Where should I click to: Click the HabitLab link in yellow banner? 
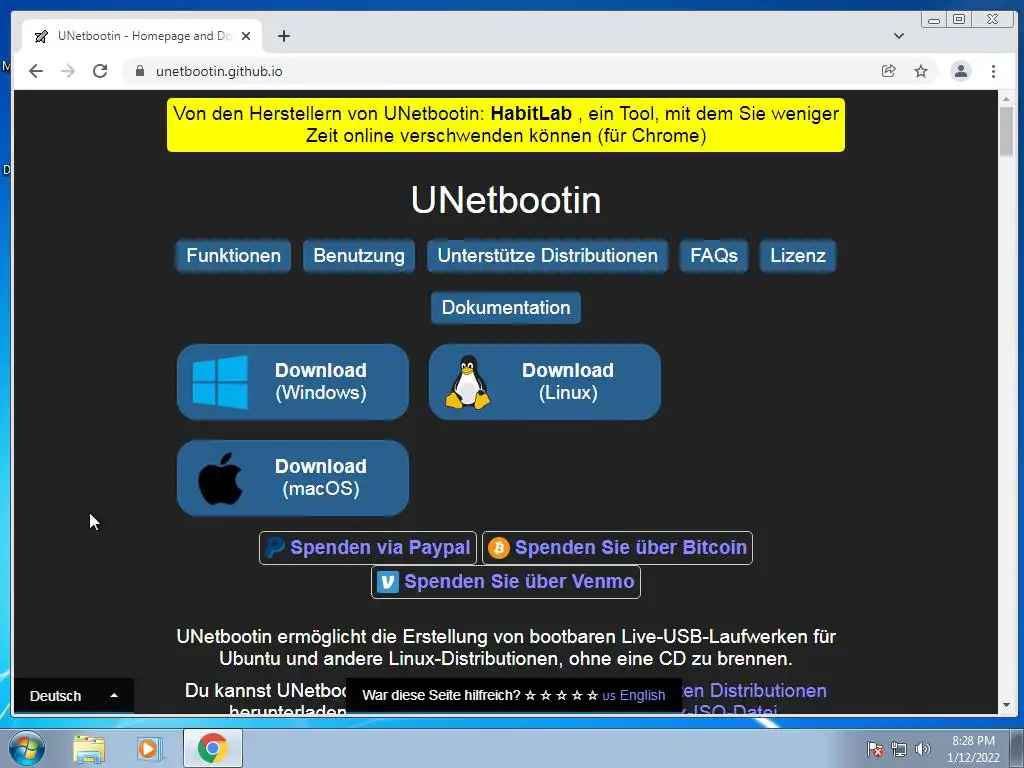[531, 114]
